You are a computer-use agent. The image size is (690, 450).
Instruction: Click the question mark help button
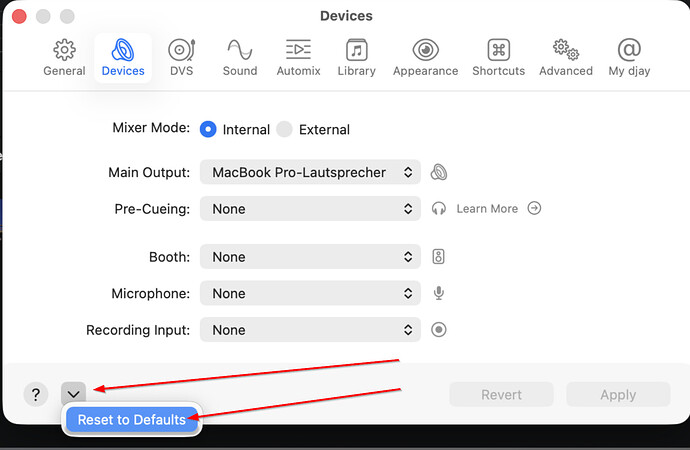tap(35, 394)
